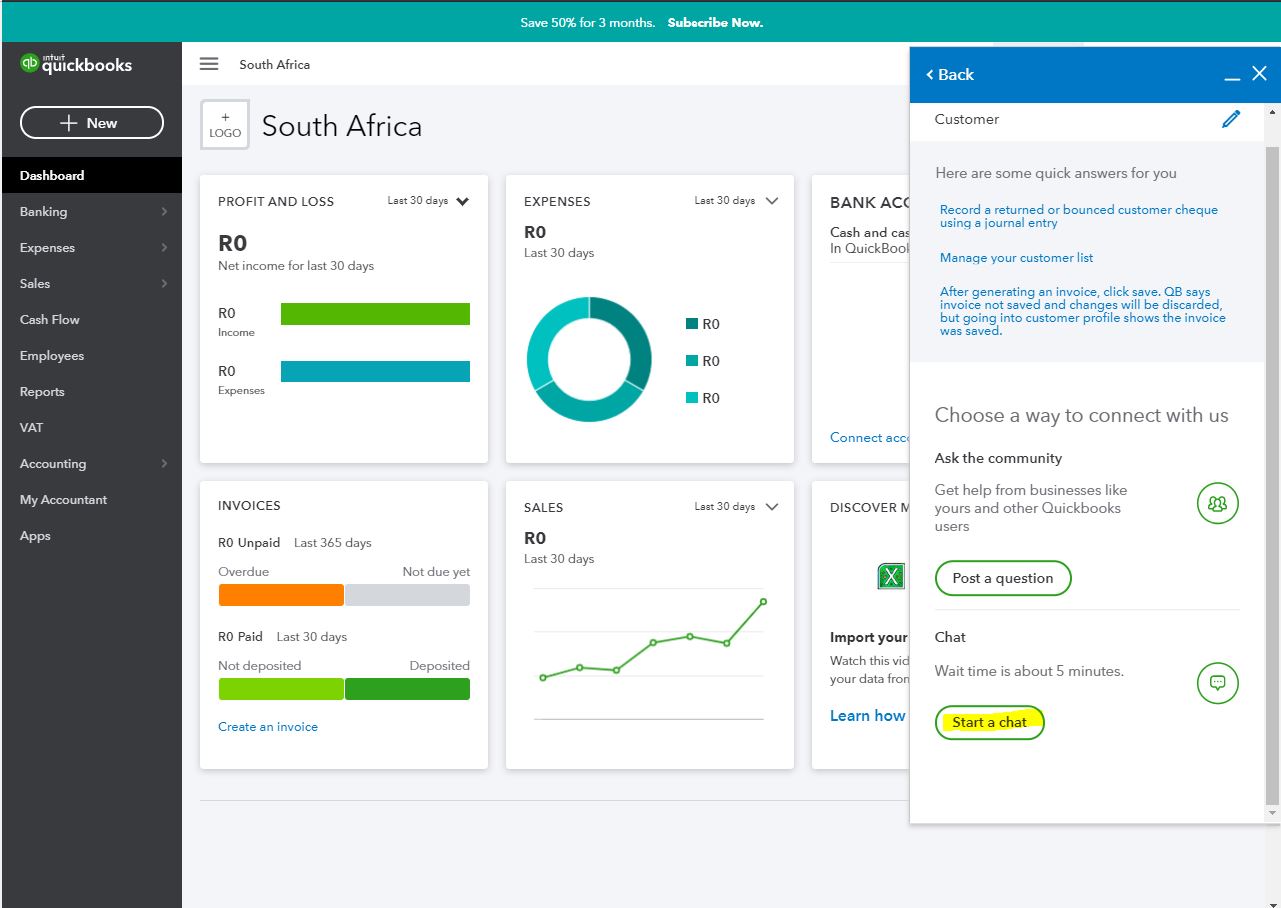Click the add LOGO placeholder box
This screenshot has height=908, width=1281.
[x=225, y=125]
